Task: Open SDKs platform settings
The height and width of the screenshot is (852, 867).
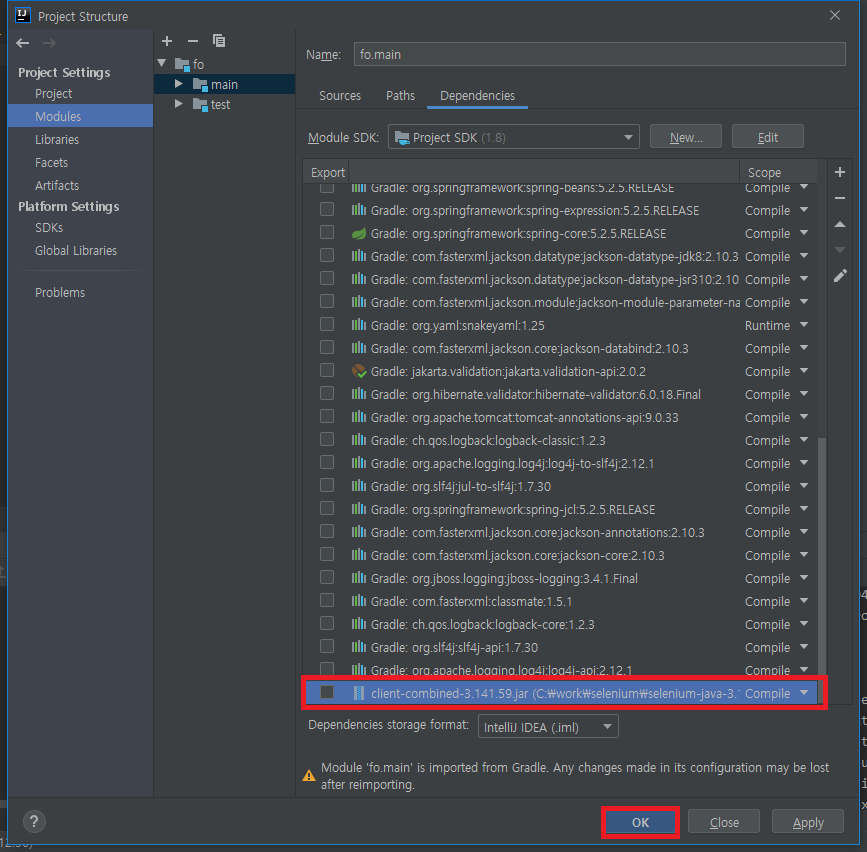Action: (49, 227)
